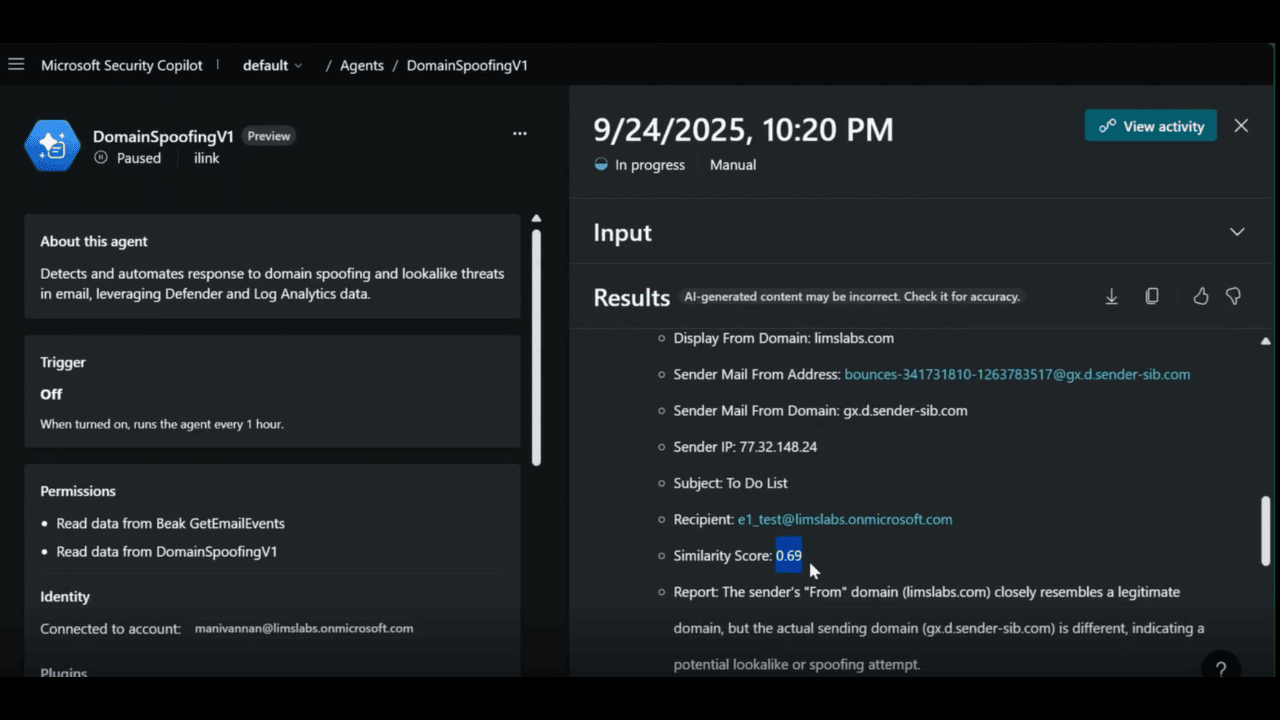The height and width of the screenshot is (720, 1280).
Task: Click the results scroll up arrow
Action: pos(1265,341)
